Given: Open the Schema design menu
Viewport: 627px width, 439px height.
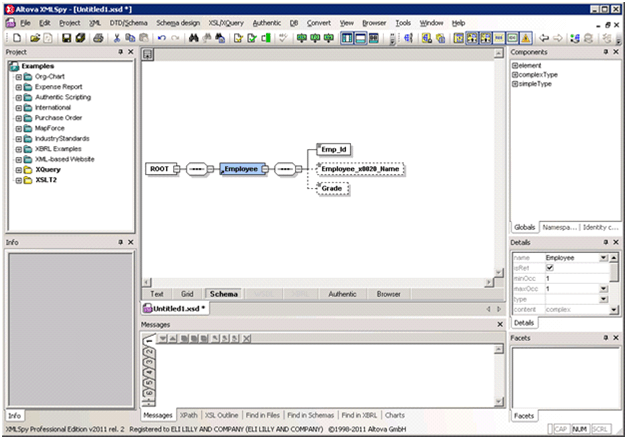Looking at the screenshot, I should click(178, 23).
